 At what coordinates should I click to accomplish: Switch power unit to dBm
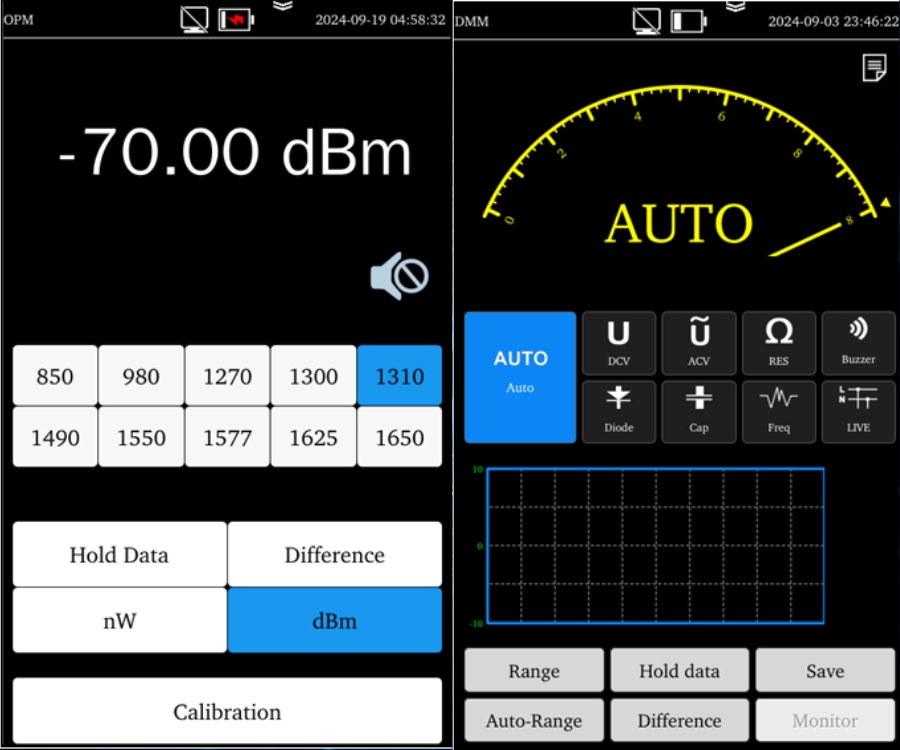tap(334, 621)
